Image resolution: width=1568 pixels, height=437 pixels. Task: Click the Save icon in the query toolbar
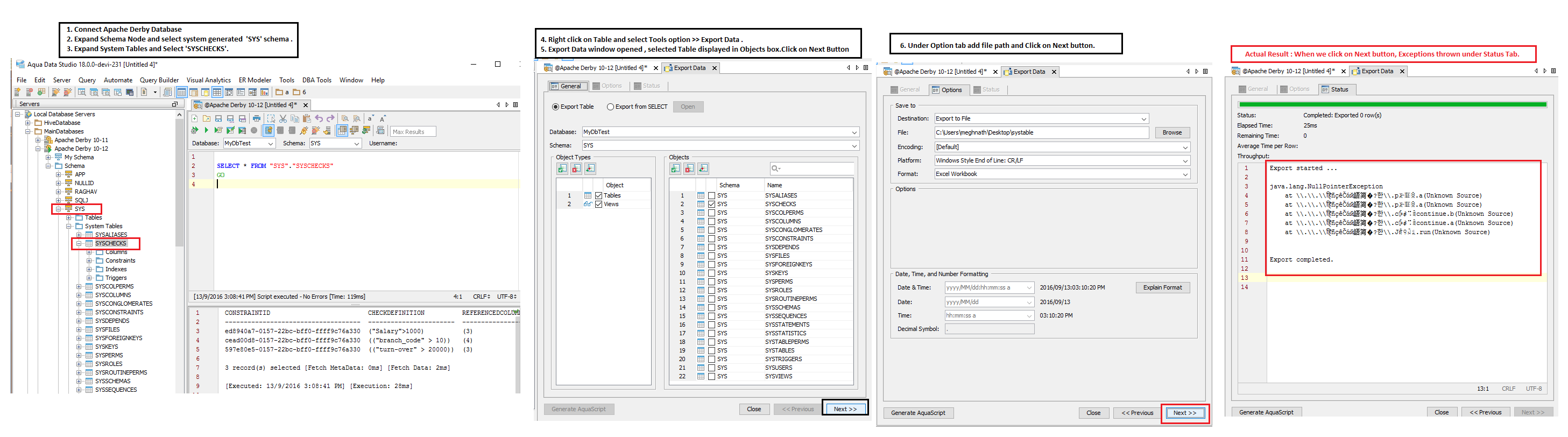pyautogui.click(x=219, y=119)
